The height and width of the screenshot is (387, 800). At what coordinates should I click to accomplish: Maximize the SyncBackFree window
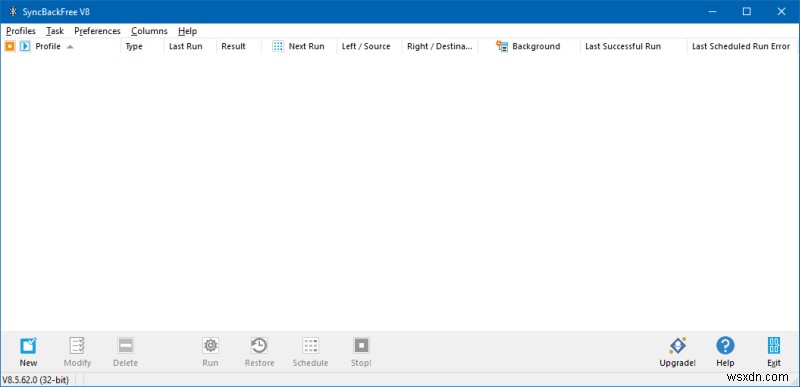pos(747,12)
